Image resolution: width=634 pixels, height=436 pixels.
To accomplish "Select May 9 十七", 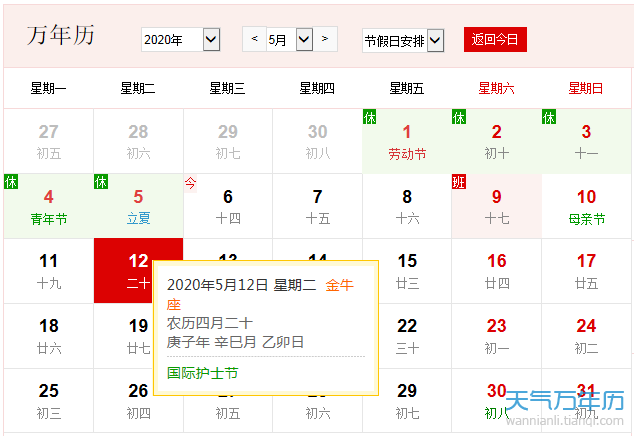I will pos(497,206).
